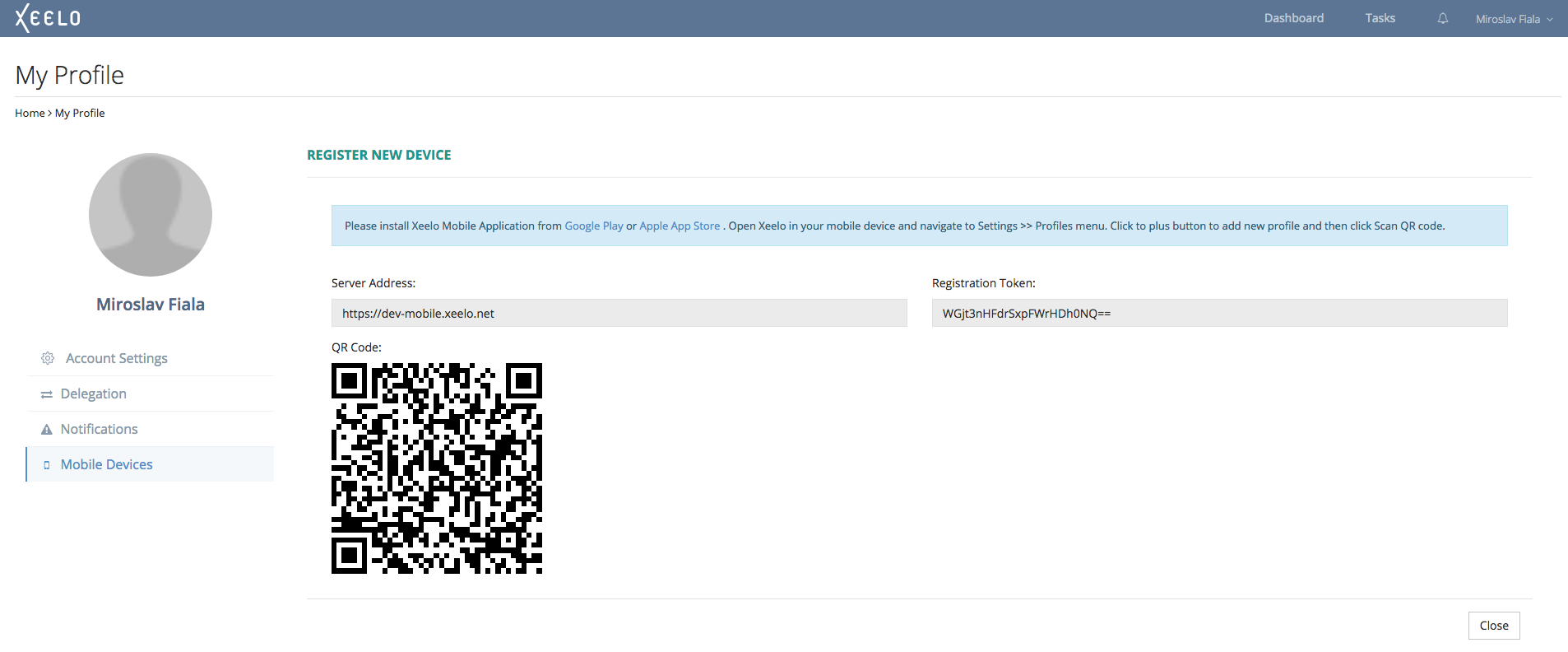Screen dimensions: 1568x652
Task: Click the Account Settings gear icon
Action: click(x=48, y=358)
